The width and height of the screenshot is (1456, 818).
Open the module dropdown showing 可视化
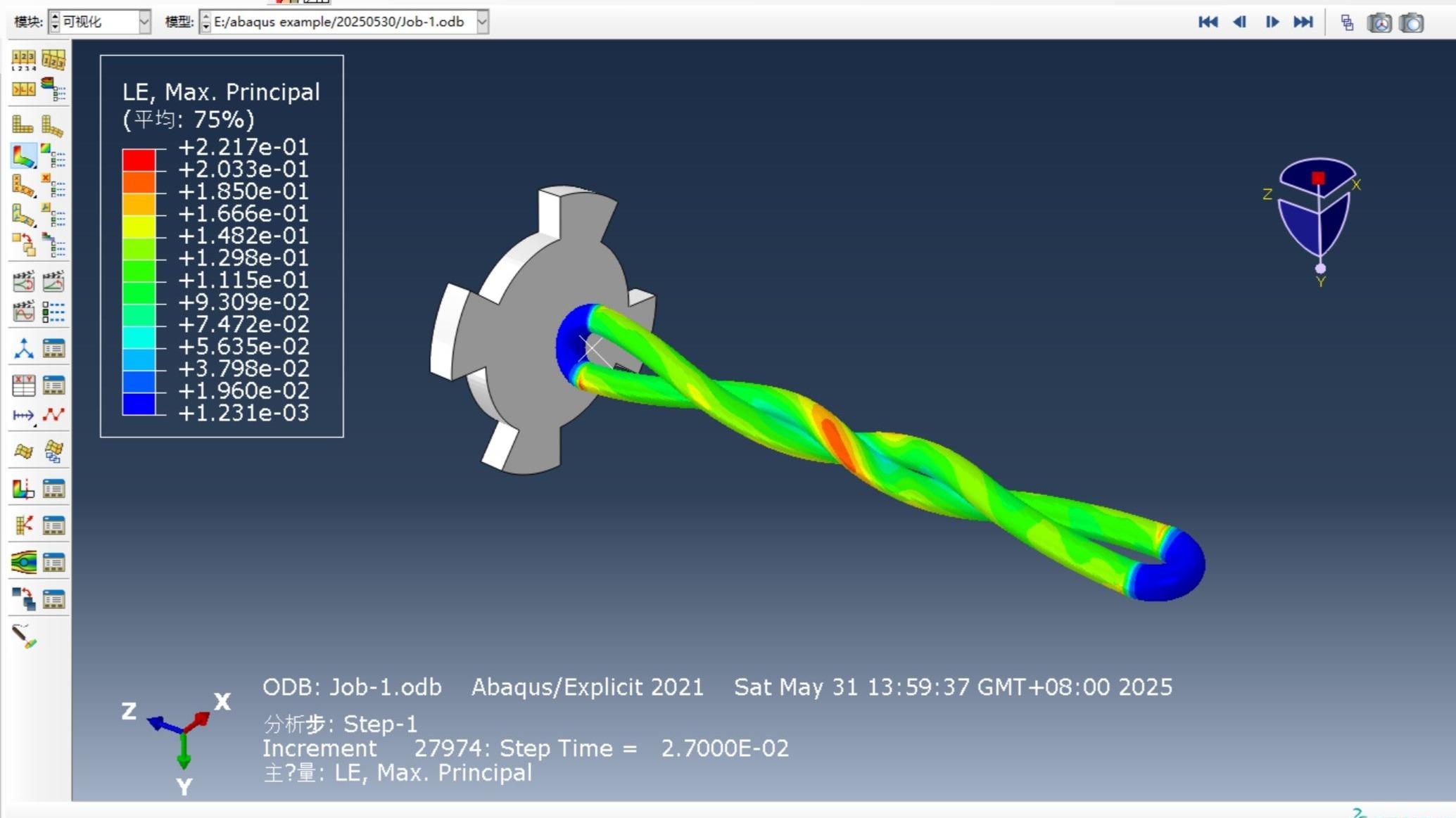144,22
